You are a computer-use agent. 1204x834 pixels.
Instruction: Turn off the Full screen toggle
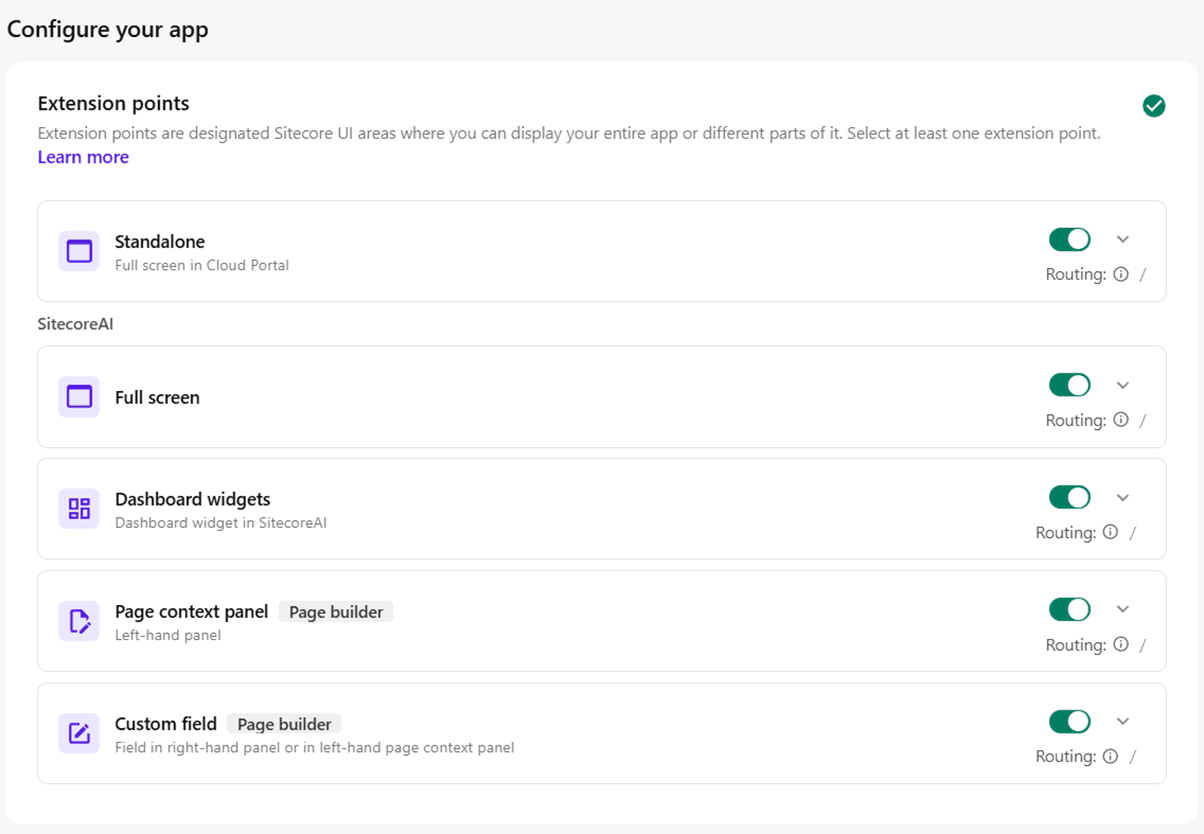click(1069, 385)
